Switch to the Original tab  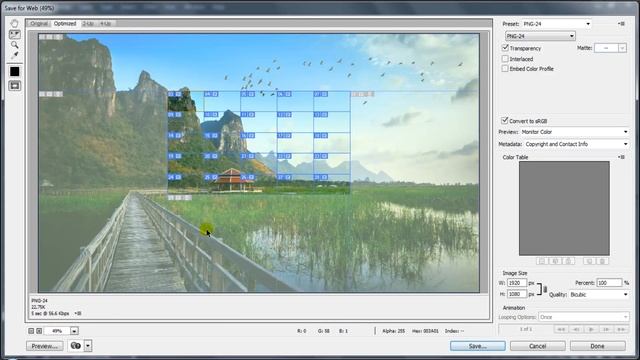pos(39,24)
